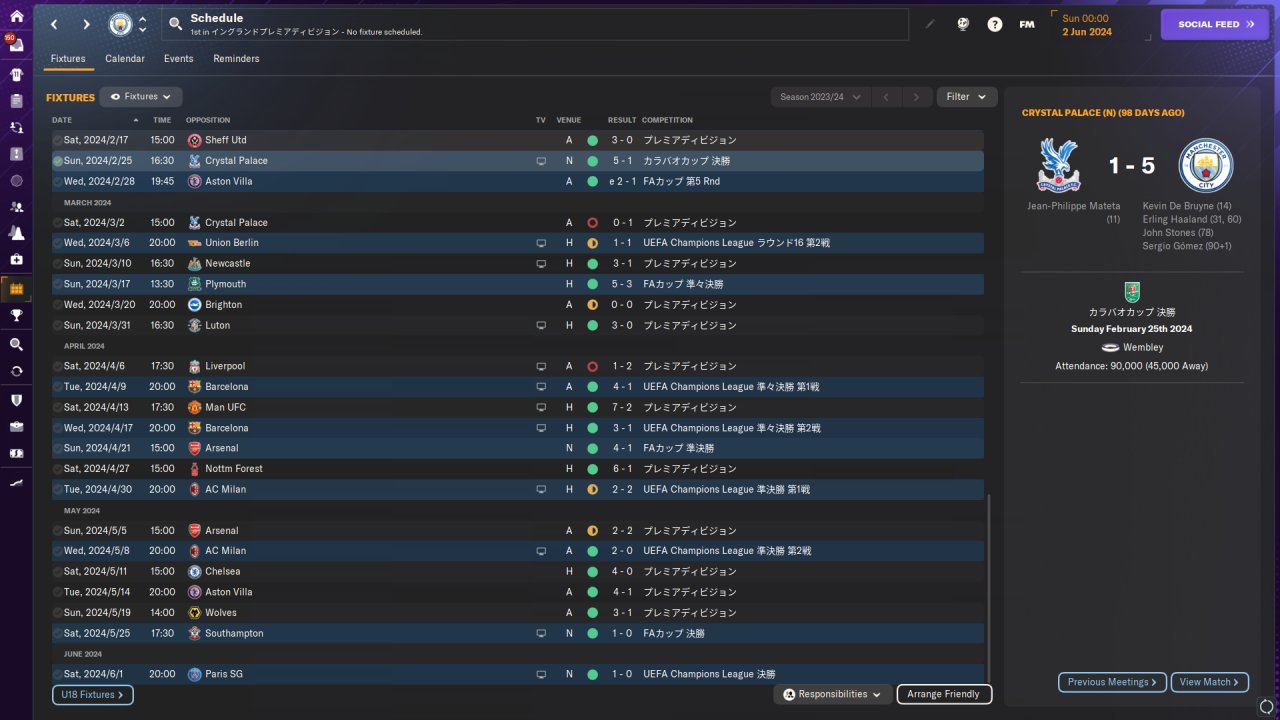Click the Liverpool badge in fixture list
Viewport: 1280px width, 720px height.
point(194,366)
